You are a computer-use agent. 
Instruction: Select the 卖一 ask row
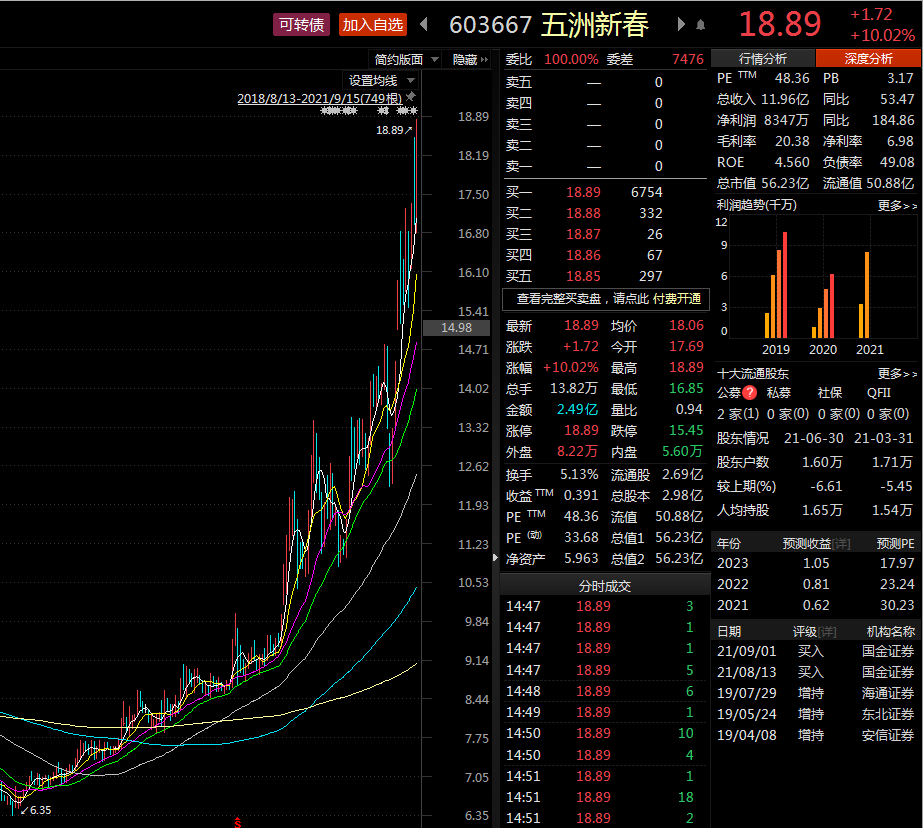[x=605, y=166]
